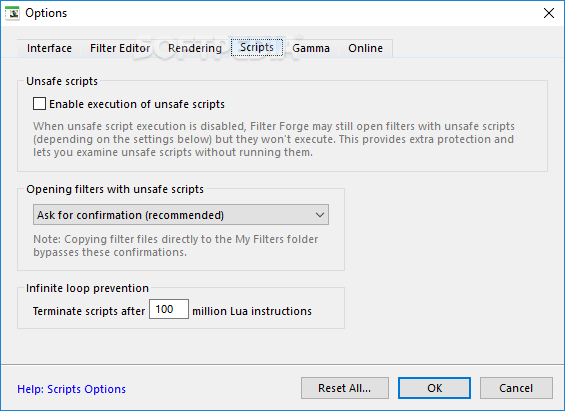
Task: Expand the dropdown using its chevron arrow
Action: (320, 215)
